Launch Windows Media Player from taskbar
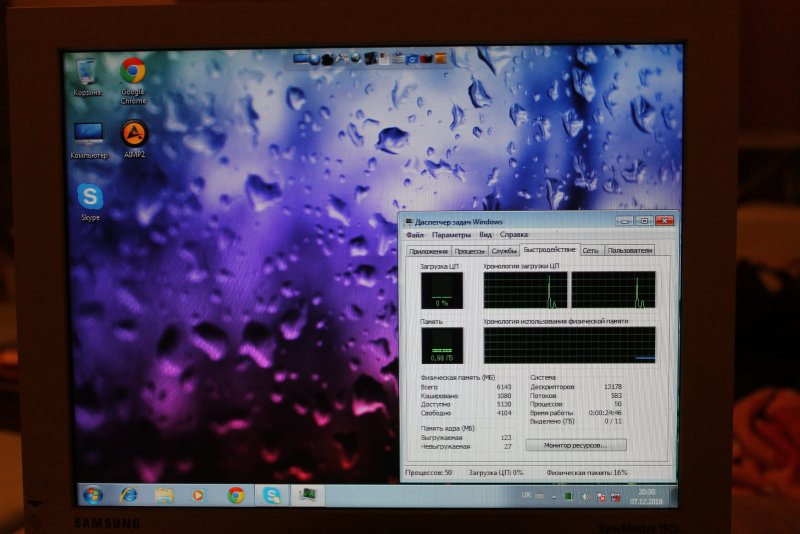 point(199,495)
